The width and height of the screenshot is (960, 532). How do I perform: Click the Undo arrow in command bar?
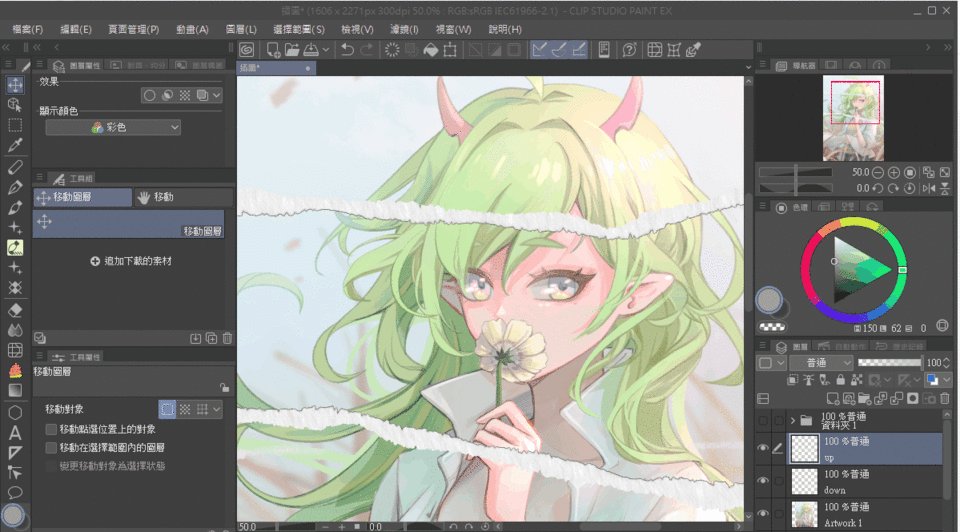[x=347, y=50]
